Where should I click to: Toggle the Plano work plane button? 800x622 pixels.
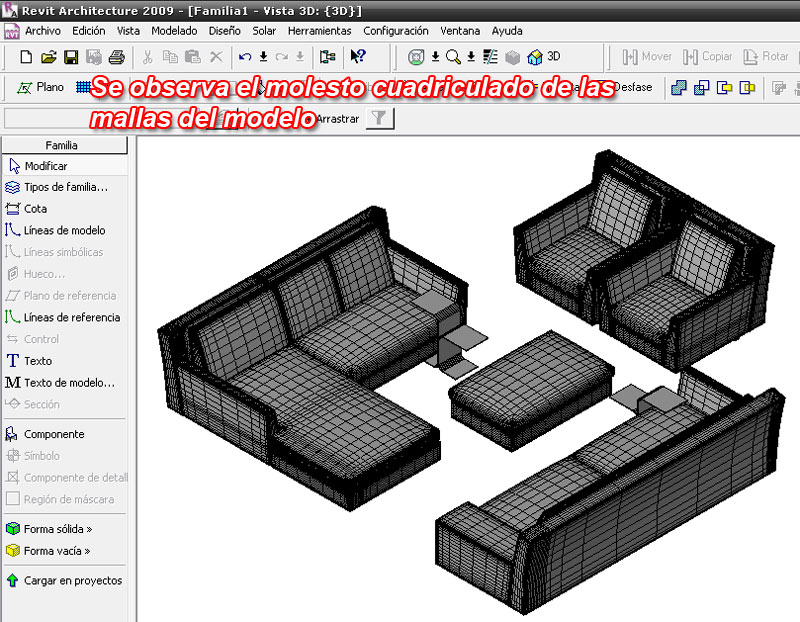point(38,88)
